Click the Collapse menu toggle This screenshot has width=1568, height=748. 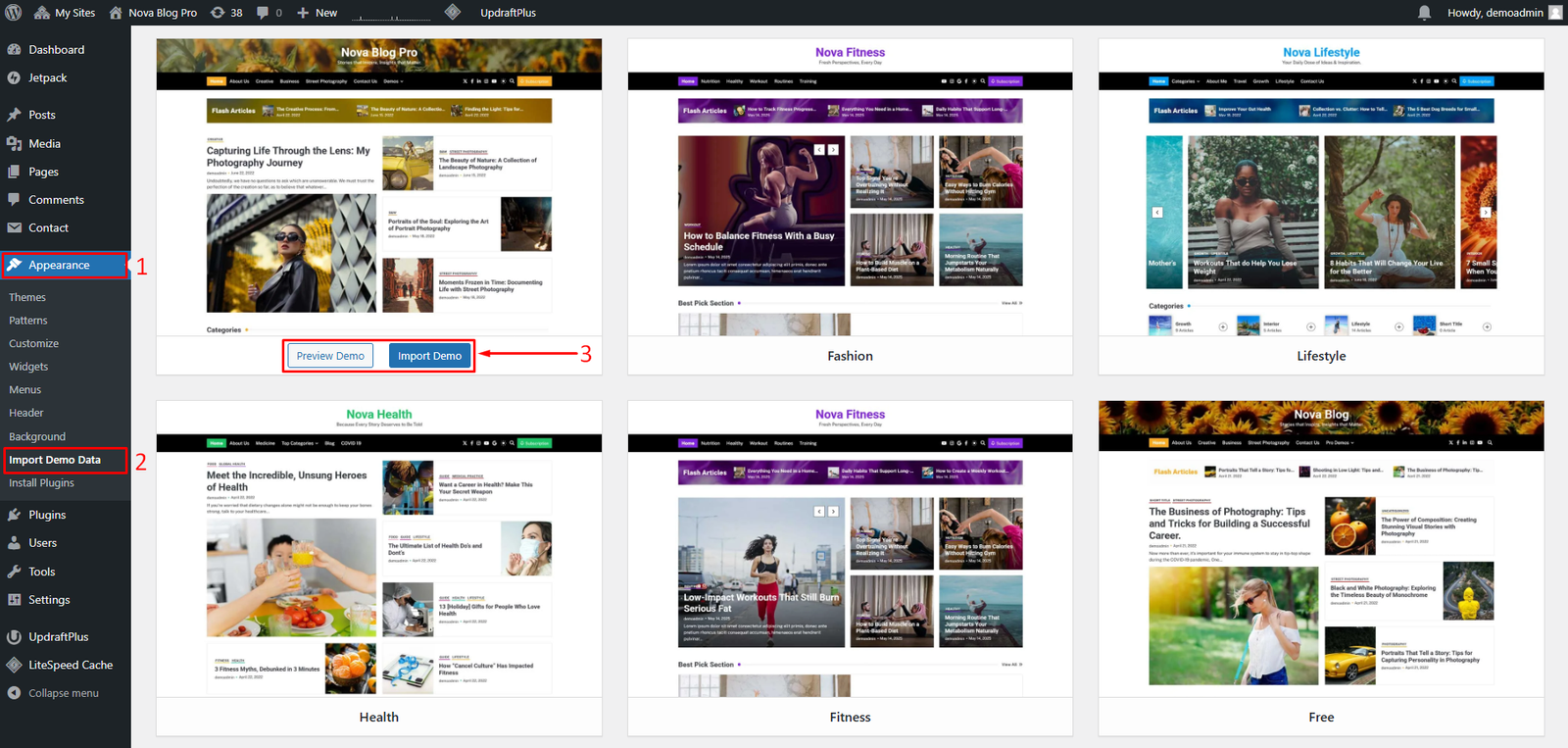click(63, 693)
